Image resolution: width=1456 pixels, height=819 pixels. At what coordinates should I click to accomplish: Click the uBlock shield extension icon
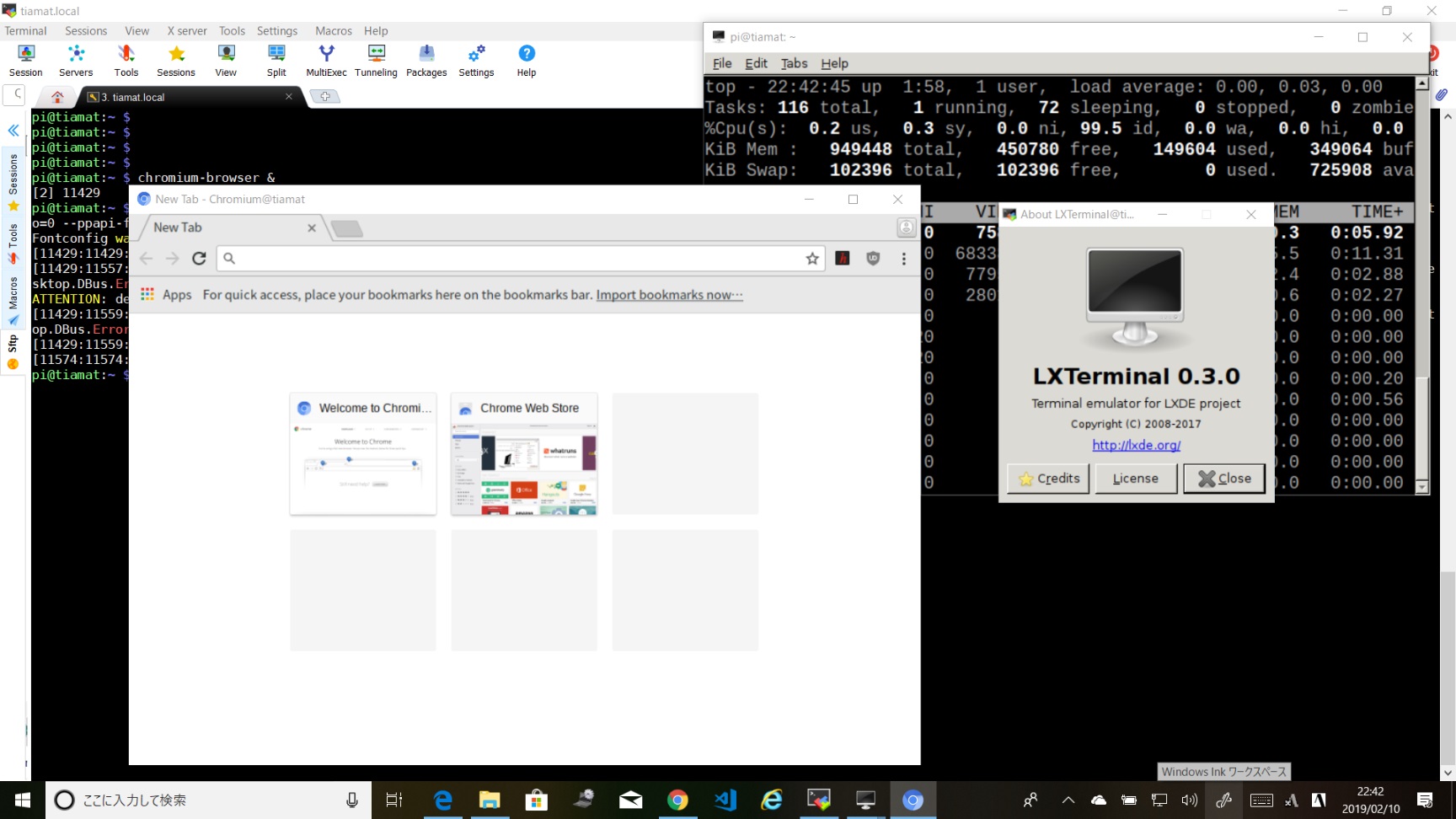pyautogui.click(x=873, y=259)
